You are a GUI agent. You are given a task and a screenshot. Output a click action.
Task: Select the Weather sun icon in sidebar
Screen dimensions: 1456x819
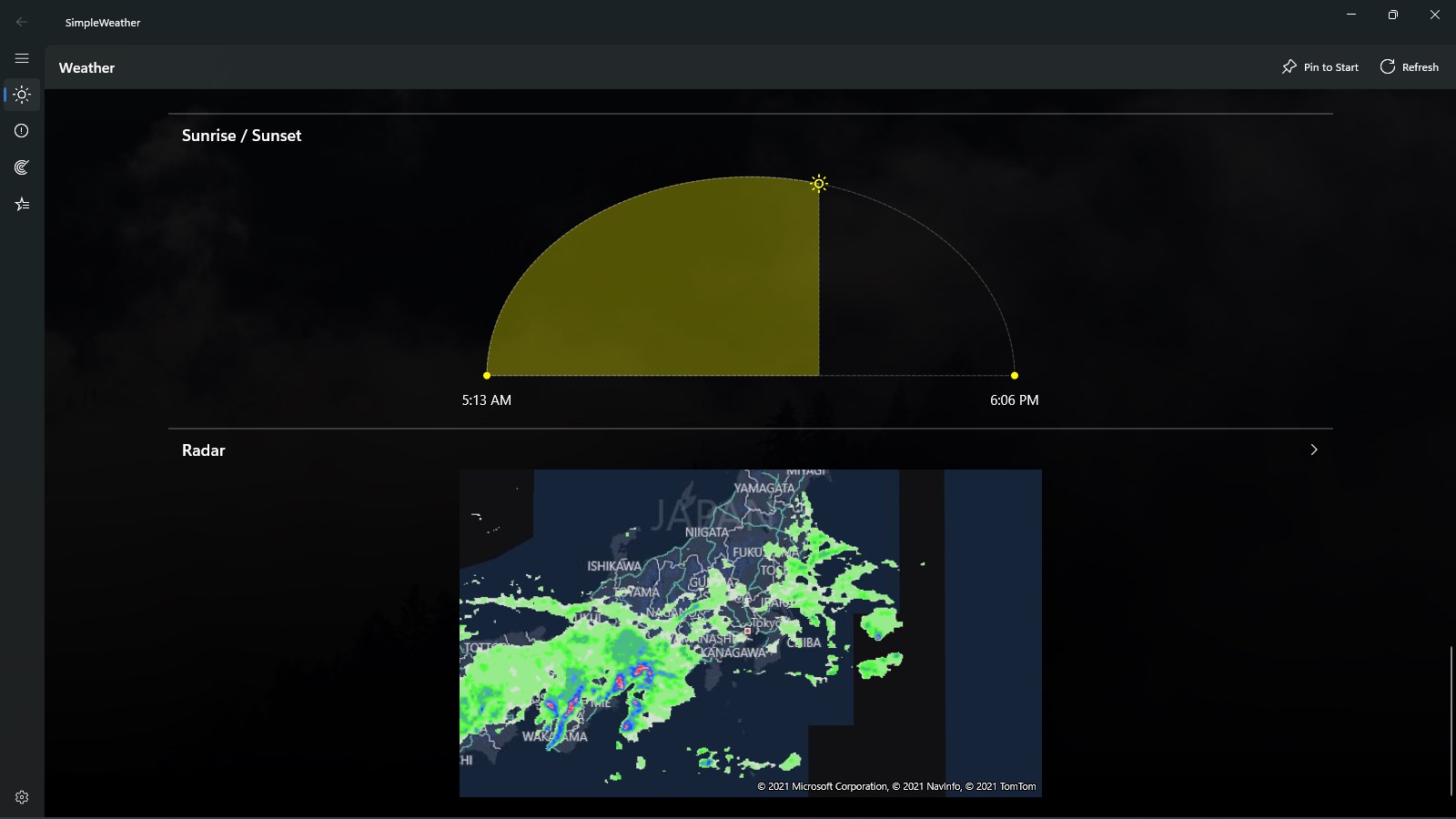click(22, 94)
